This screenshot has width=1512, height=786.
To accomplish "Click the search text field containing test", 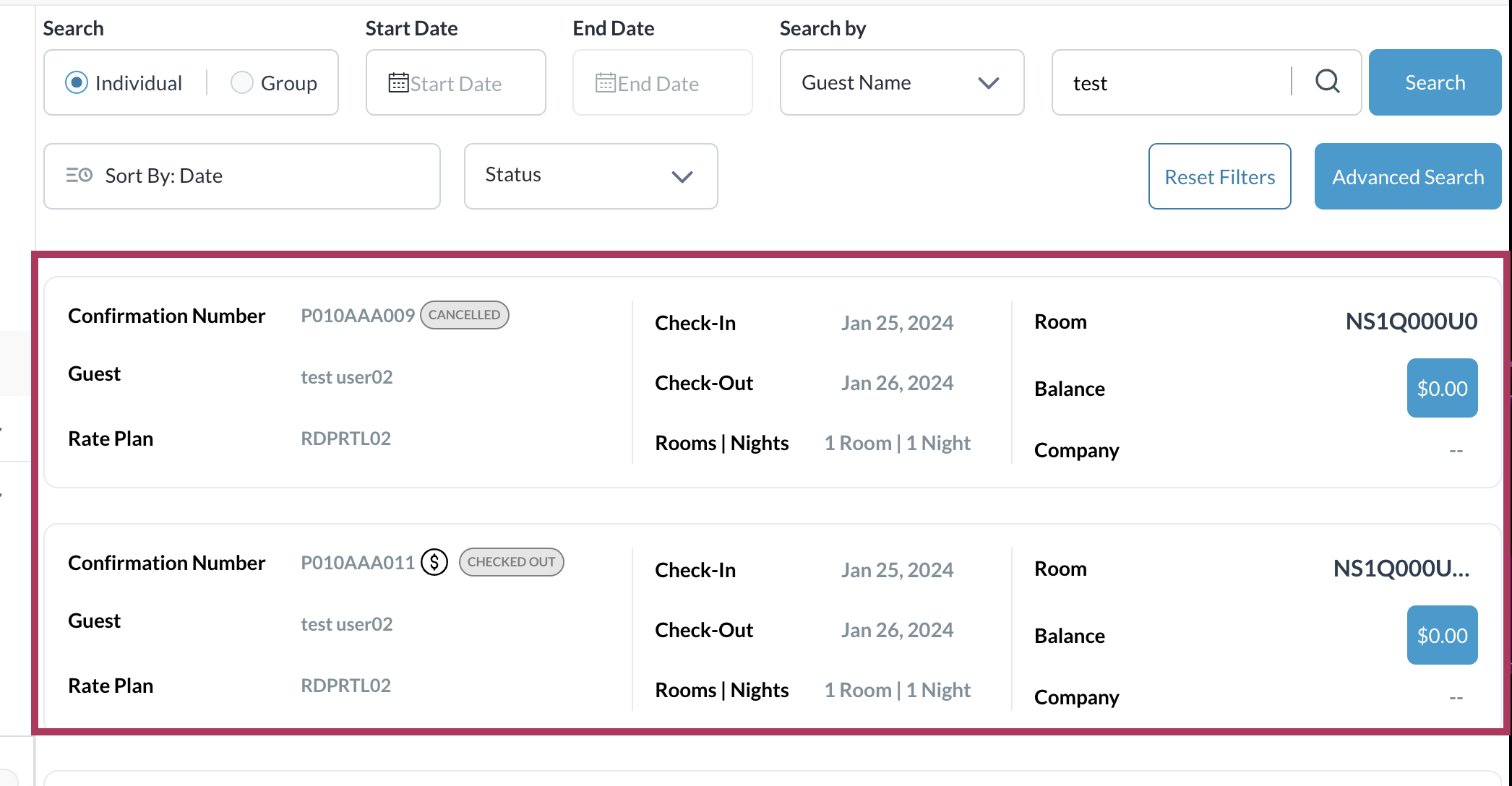I will click(x=1171, y=83).
